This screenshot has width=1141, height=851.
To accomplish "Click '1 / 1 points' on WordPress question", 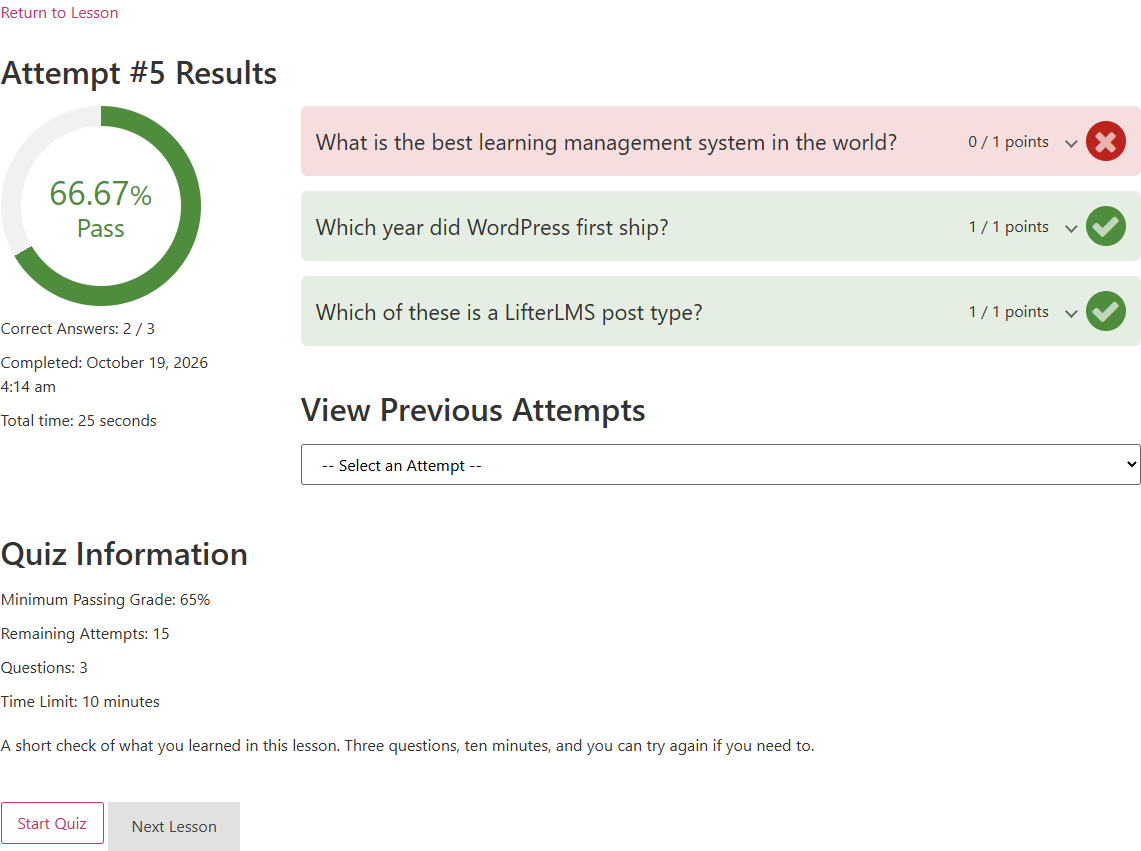I will coord(1008,227).
